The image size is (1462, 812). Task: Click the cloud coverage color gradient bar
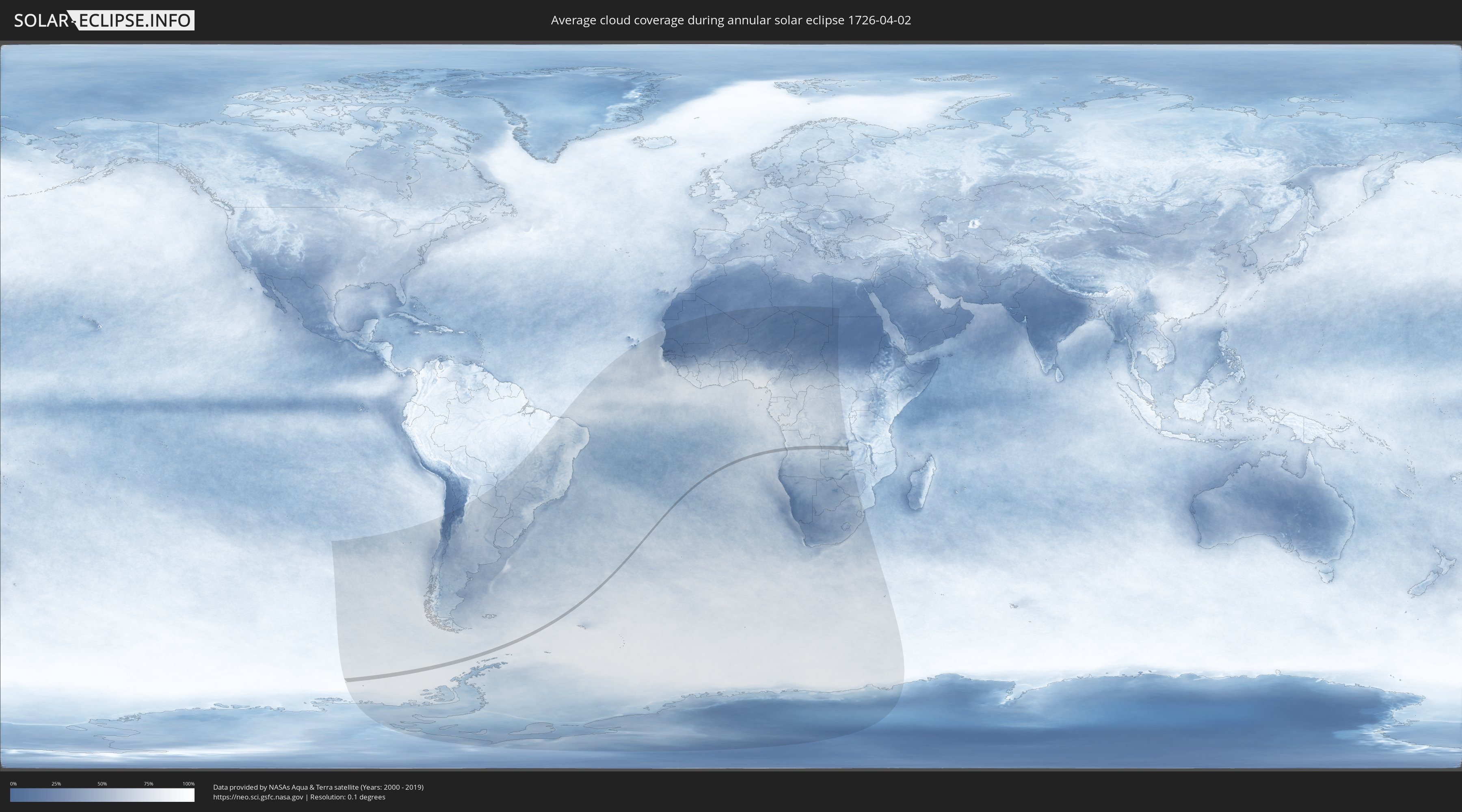[x=102, y=795]
